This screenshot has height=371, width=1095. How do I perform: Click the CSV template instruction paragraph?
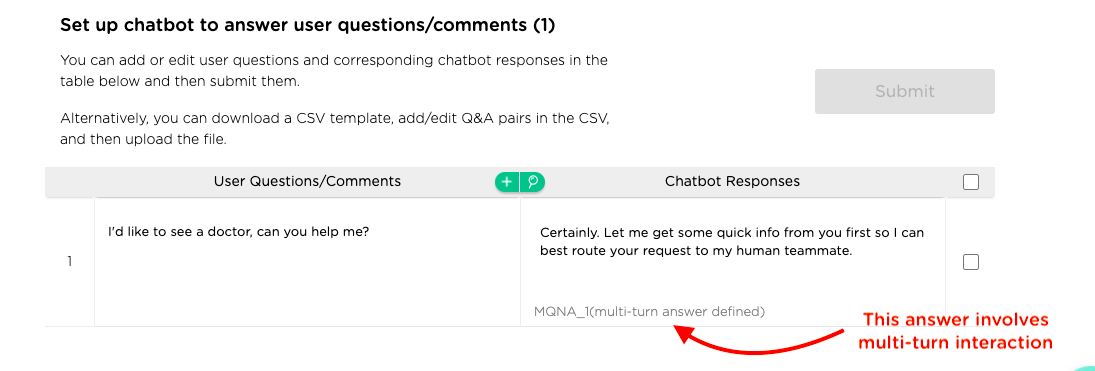[335, 129]
